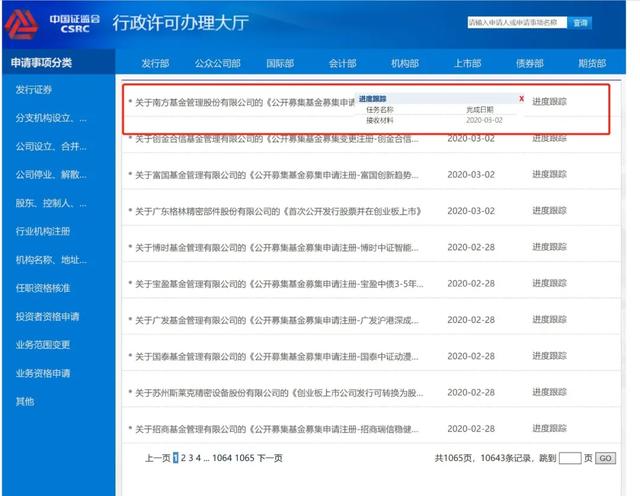640x496 pixels.
Task: Choose 发行证券 in the sidebar
Action: point(33,90)
